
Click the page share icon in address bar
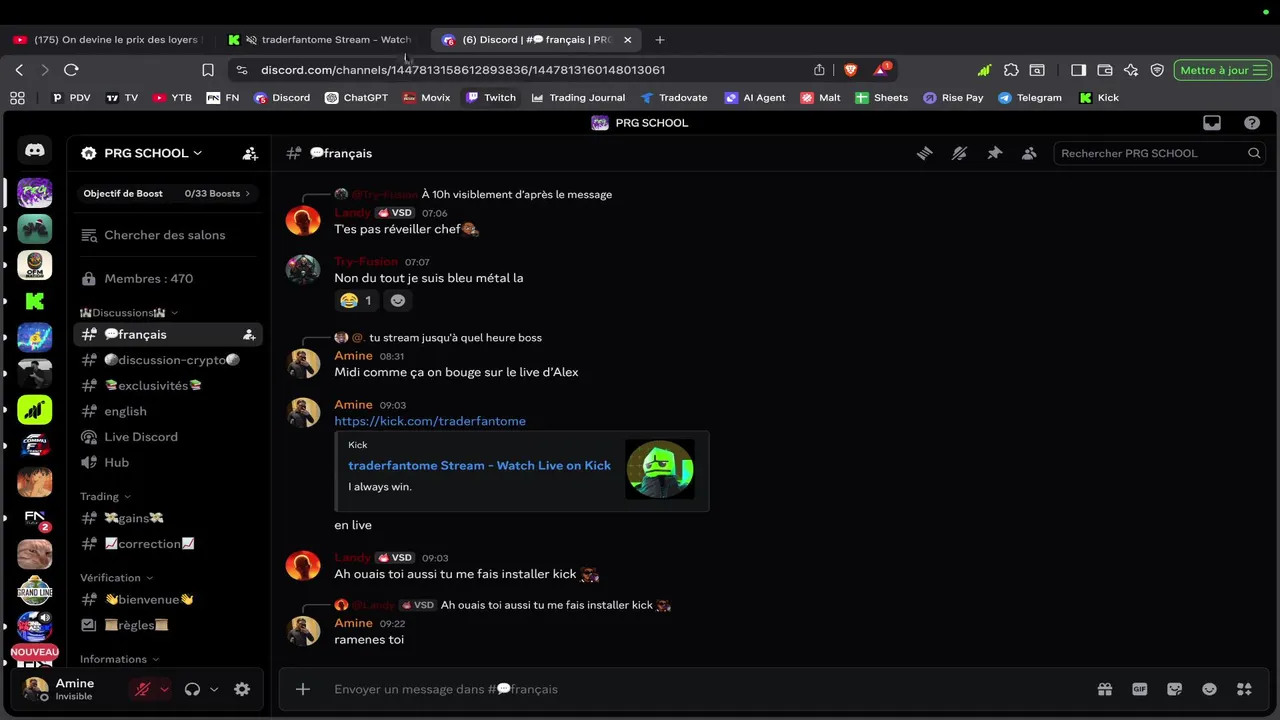(x=820, y=70)
